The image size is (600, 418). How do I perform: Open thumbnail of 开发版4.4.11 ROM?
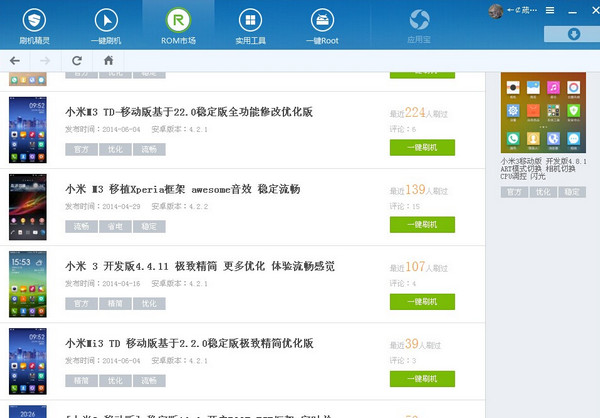[x=28, y=284]
